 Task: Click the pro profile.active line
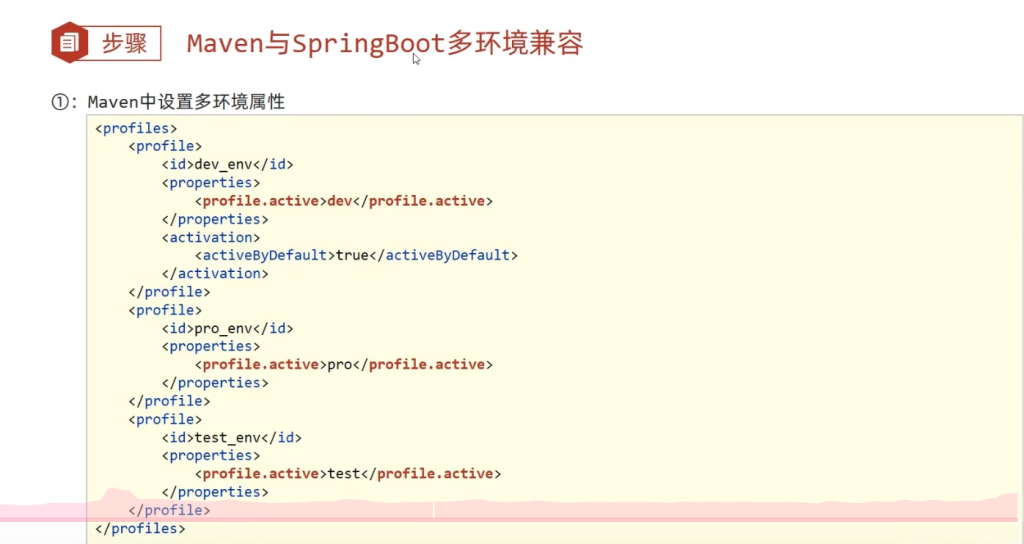(344, 364)
